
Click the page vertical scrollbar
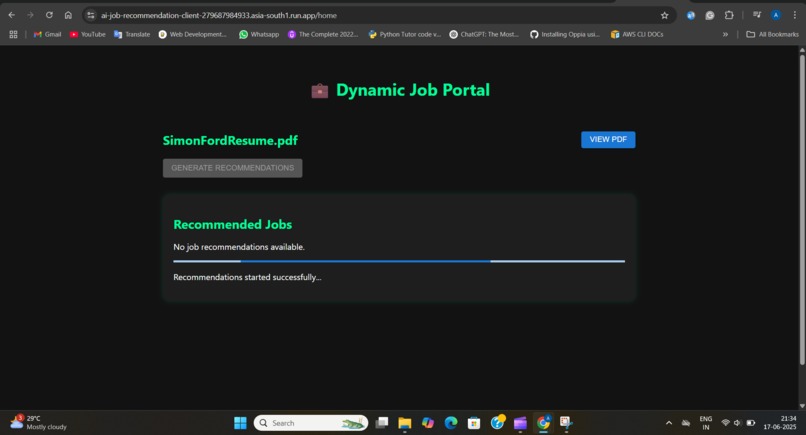click(x=802, y=208)
